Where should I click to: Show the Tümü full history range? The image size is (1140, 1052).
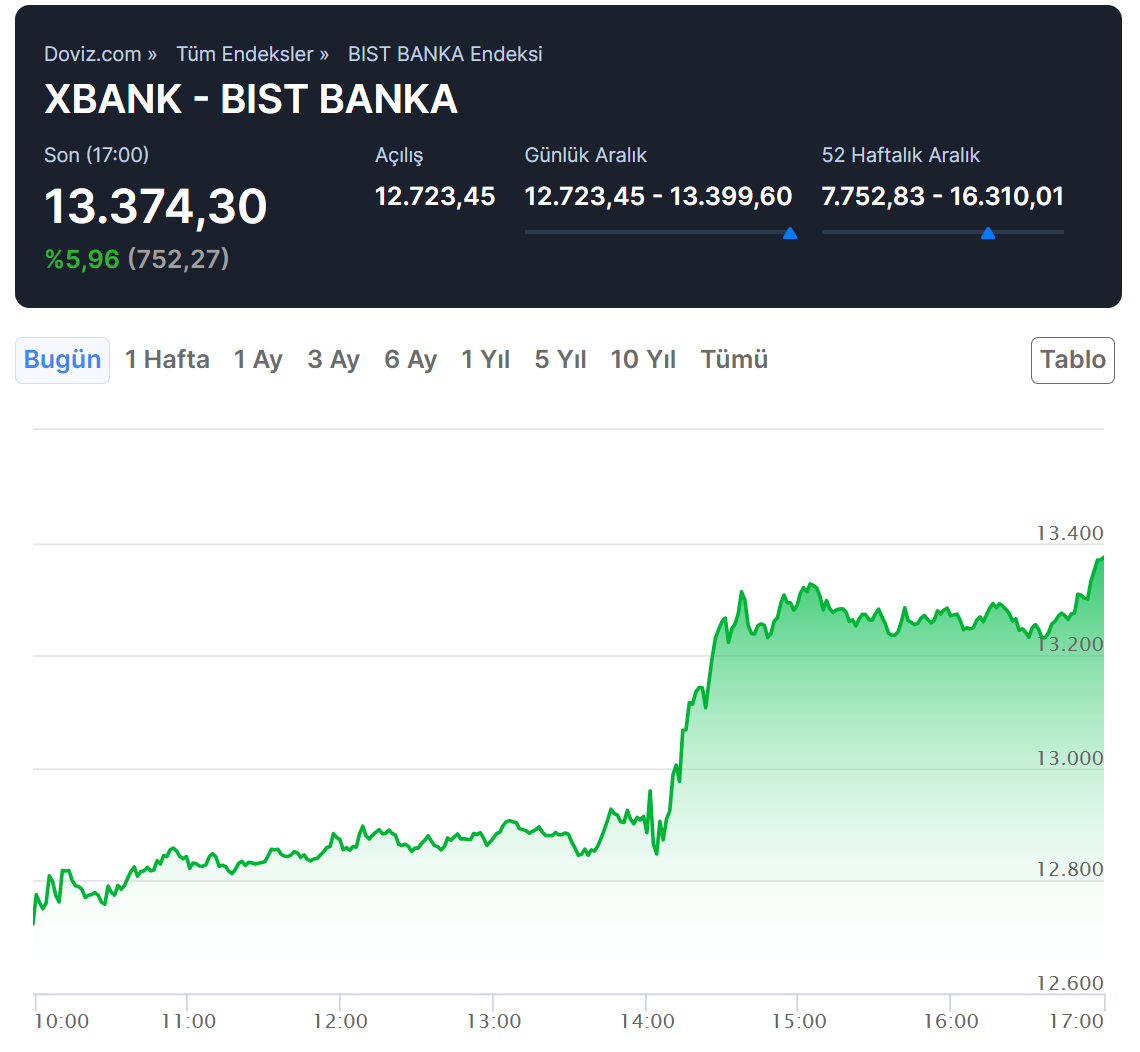pyautogui.click(x=734, y=360)
